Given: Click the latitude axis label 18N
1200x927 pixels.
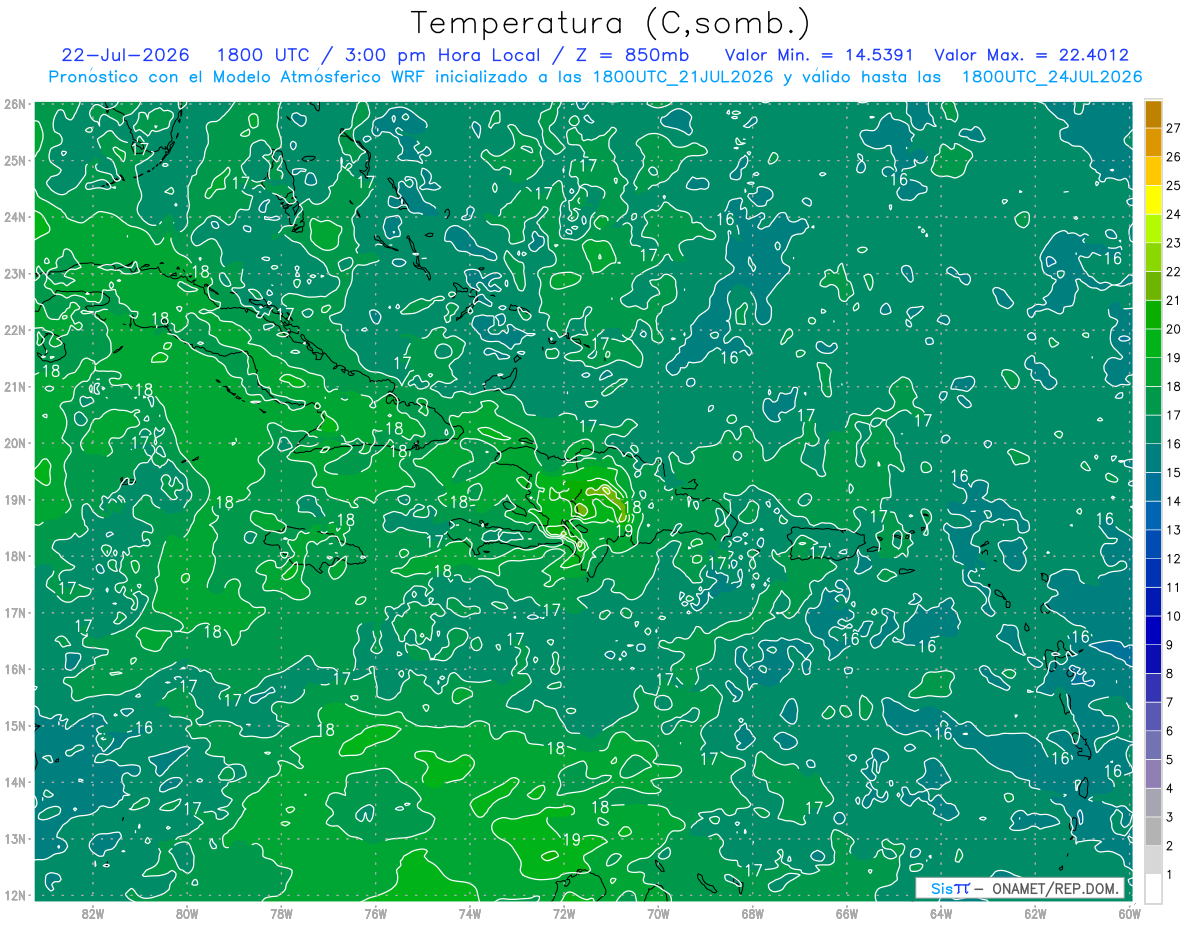Looking at the screenshot, I should (14, 556).
